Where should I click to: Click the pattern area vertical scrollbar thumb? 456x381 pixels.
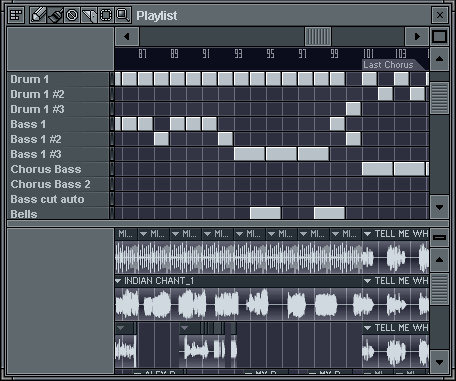pyautogui.click(x=439, y=98)
